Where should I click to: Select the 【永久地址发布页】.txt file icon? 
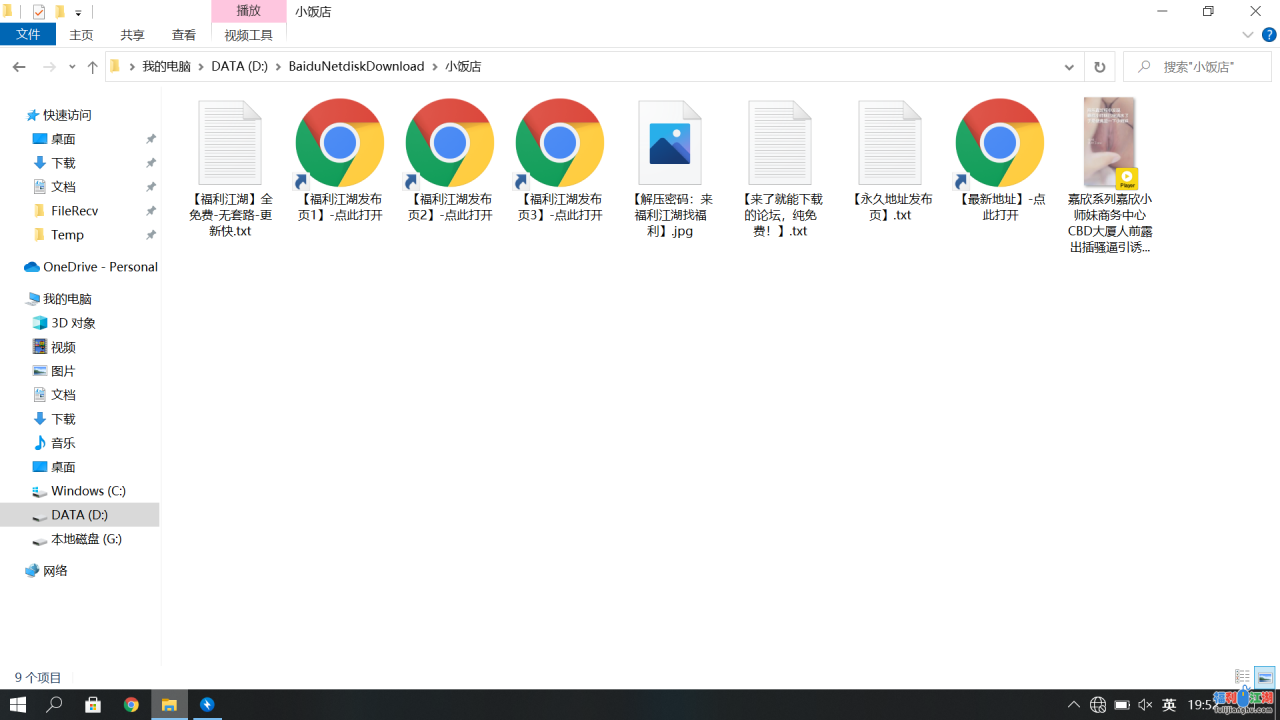click(x=889, y=143)
